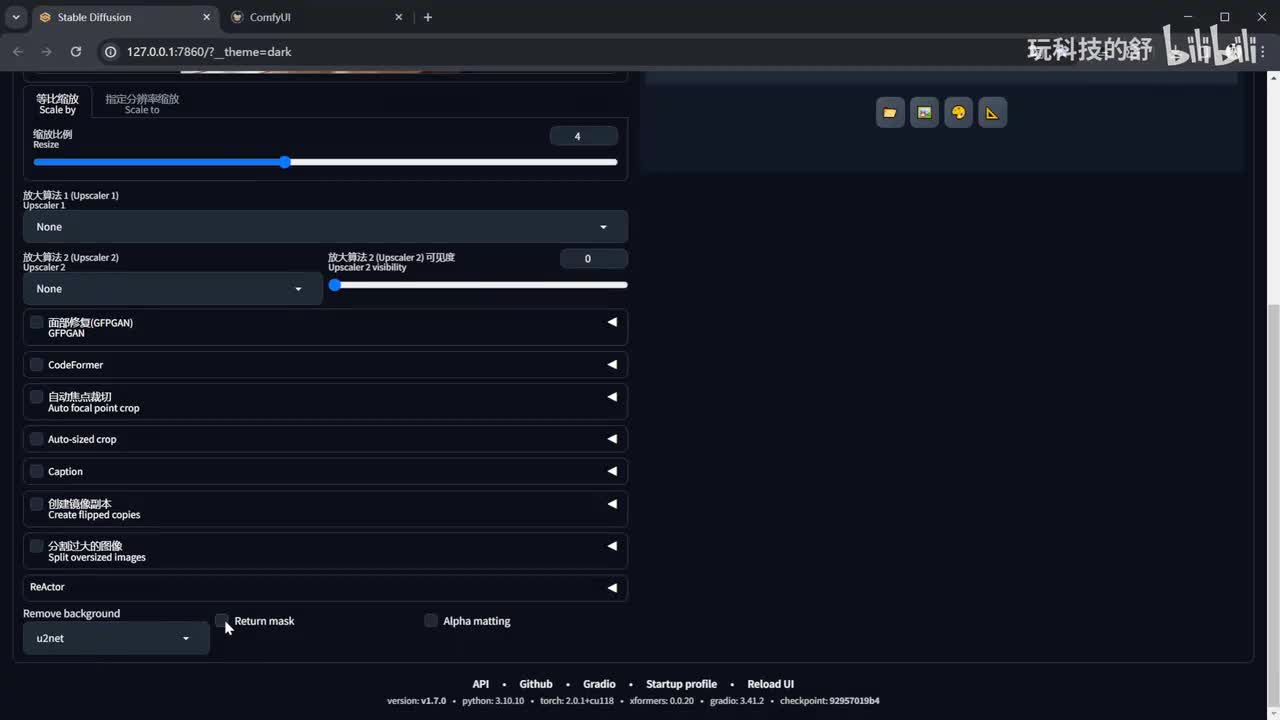Click the Upscaler 2 visibility slider
Screen dimensions: 1280x720
[480, 285]
